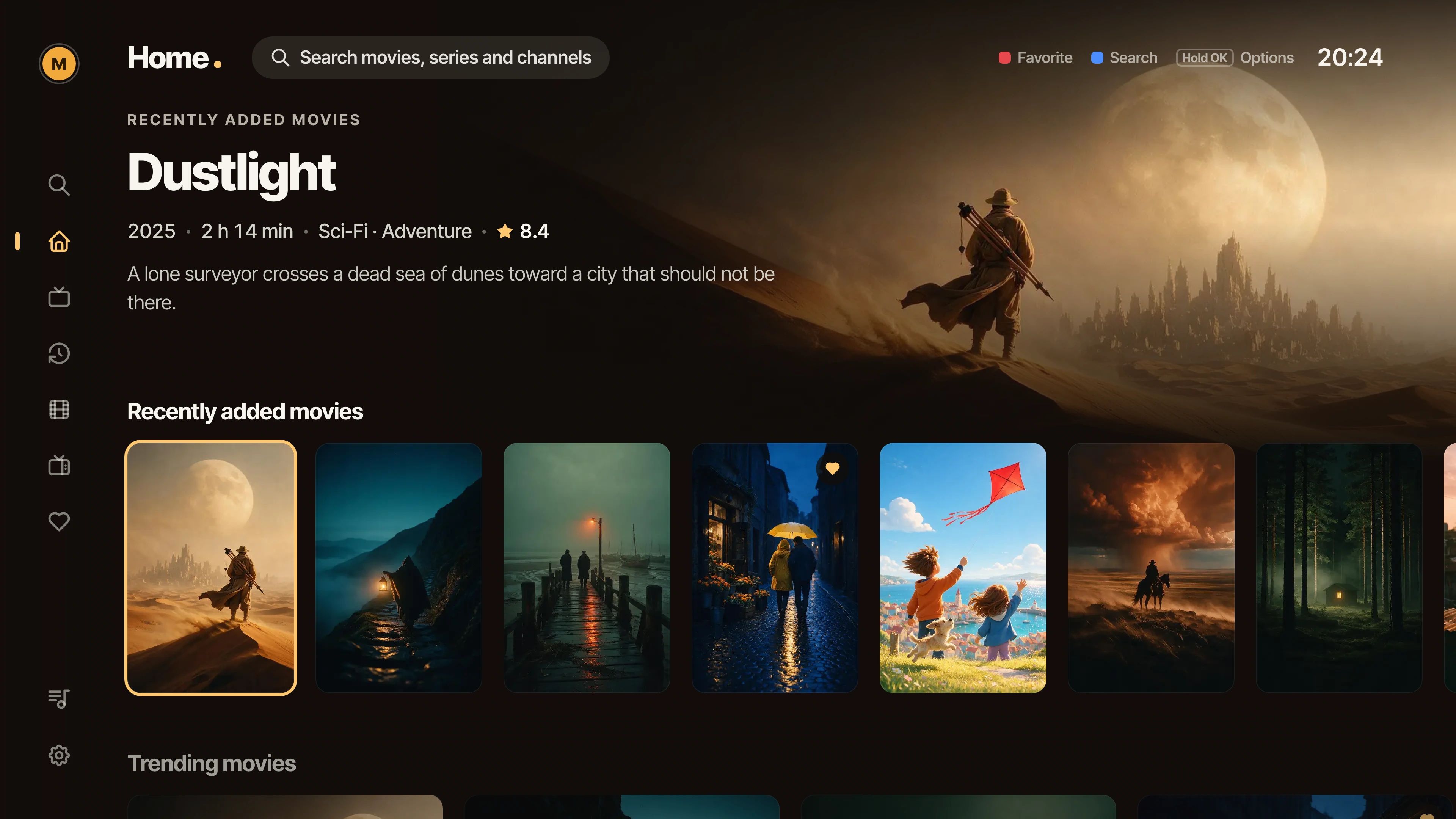Open search from the sidebar magnifier icon
The height and width of the screenshot is (819, 1456).
[59, 185]
